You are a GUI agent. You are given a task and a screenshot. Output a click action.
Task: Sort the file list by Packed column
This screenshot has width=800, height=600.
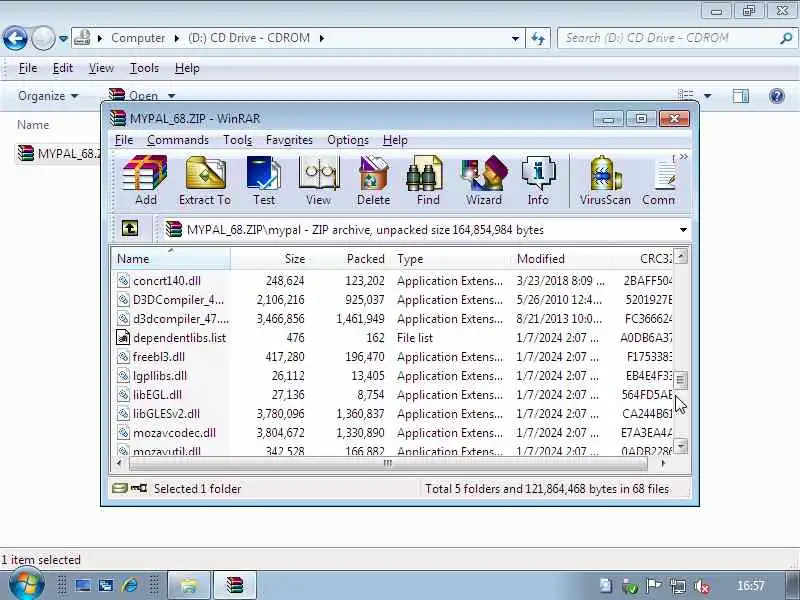point(349,259)
